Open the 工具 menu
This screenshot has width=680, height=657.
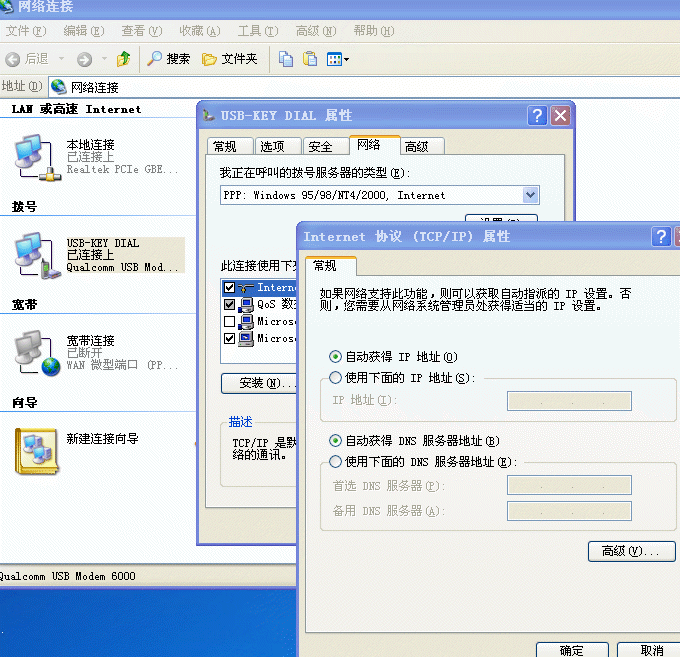click(x=258, y=31)
